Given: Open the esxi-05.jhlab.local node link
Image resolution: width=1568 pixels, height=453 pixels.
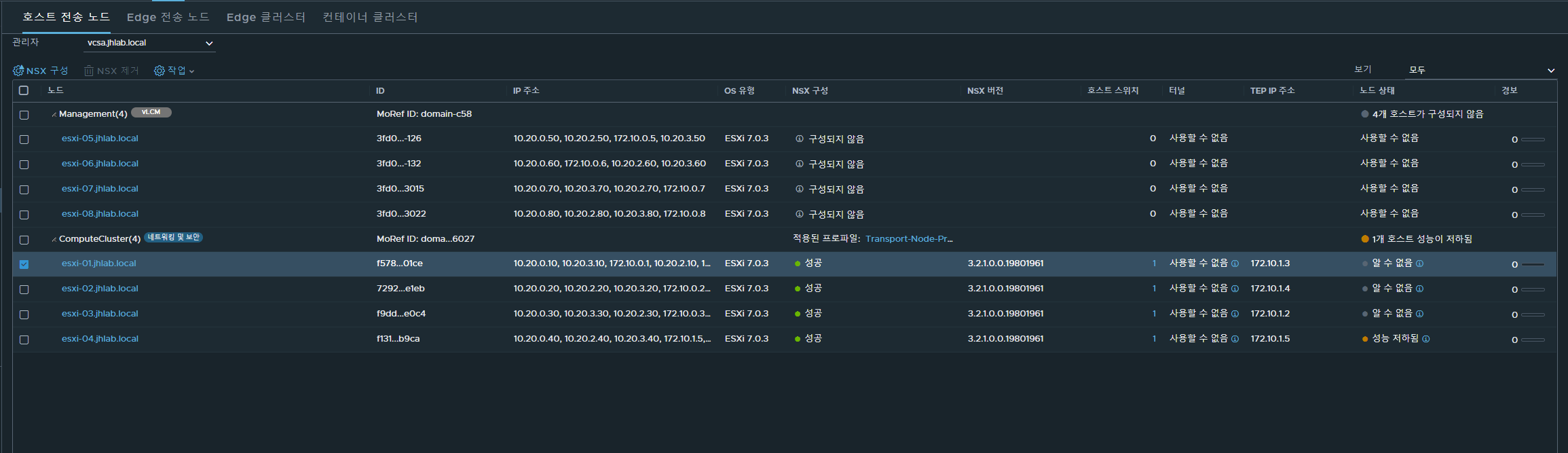Looking at the screenshot, I should pyautogui.click(x=100, y=139).
